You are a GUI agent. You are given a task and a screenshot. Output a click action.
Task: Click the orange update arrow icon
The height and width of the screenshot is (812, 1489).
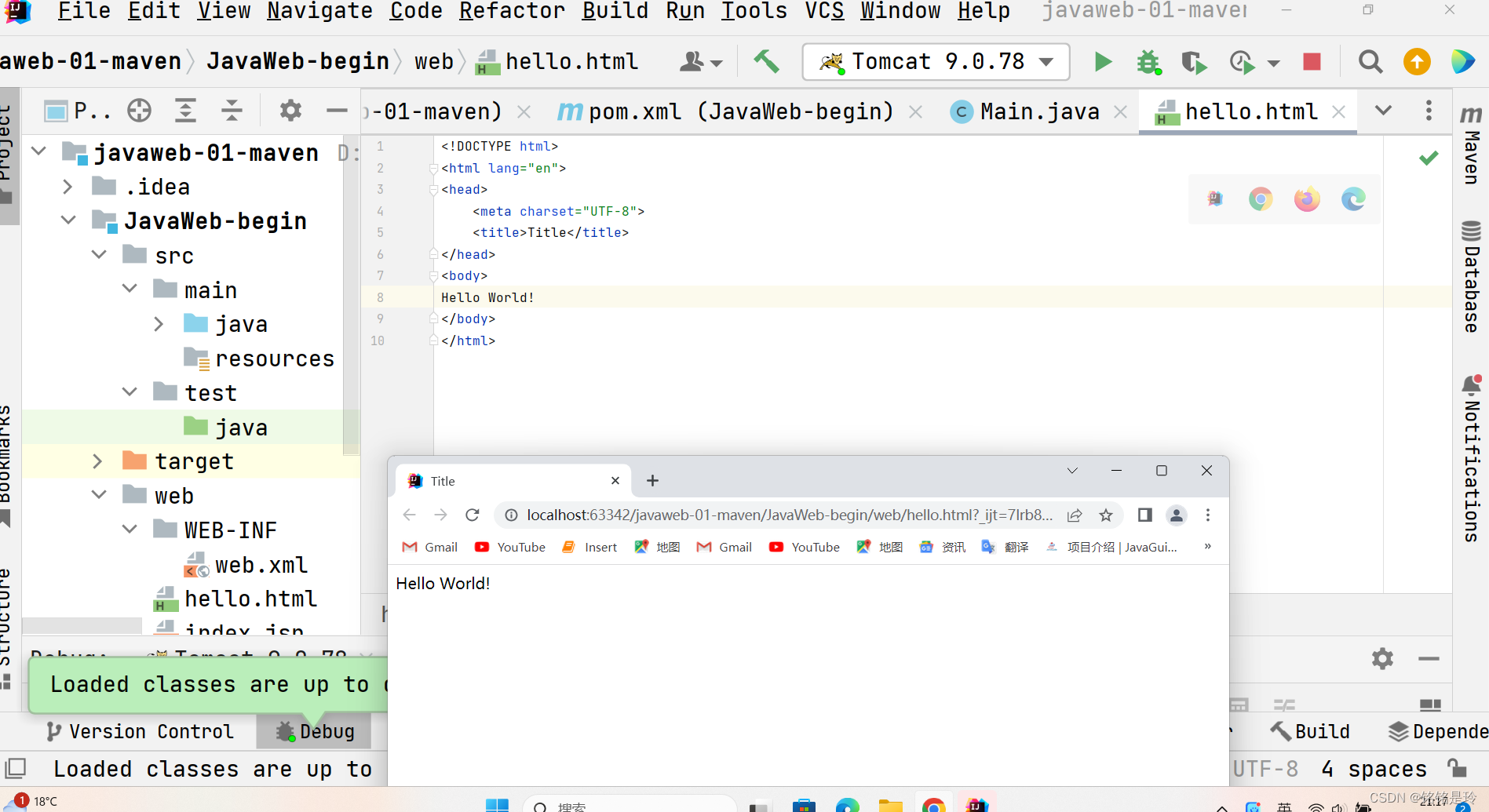pyautogui.click(x=1417, y=61)
